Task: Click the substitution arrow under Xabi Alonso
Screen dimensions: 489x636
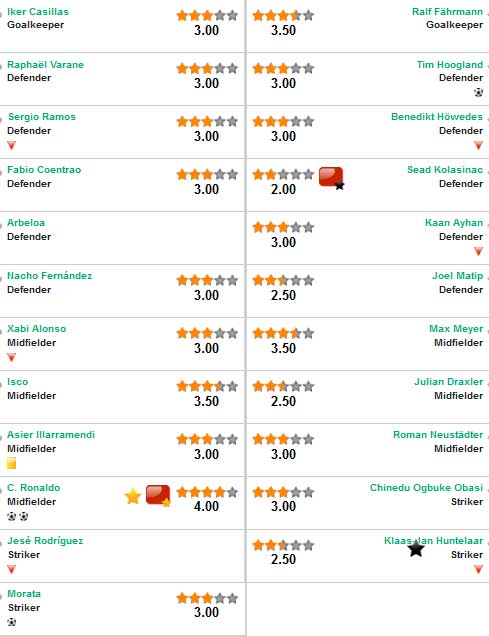Action: pyautogui.click(x=11, y=357)
